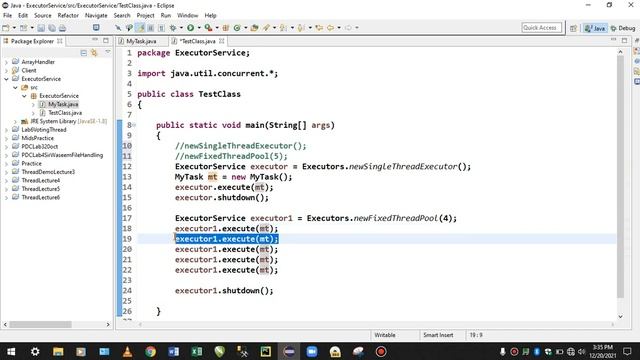The width and height of the screenshot is (640, 360).
Task: Open the Run Last Tool dropdown arrow
Action: (x=217, y=28)
